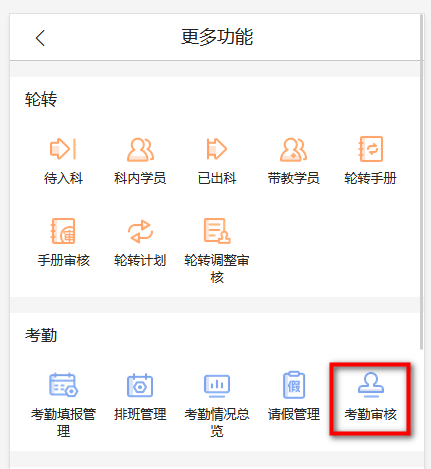The width and height of the screenshot is (431, 469).
Task: Open the 带教学员 icon
Action: tap(293, 149)
